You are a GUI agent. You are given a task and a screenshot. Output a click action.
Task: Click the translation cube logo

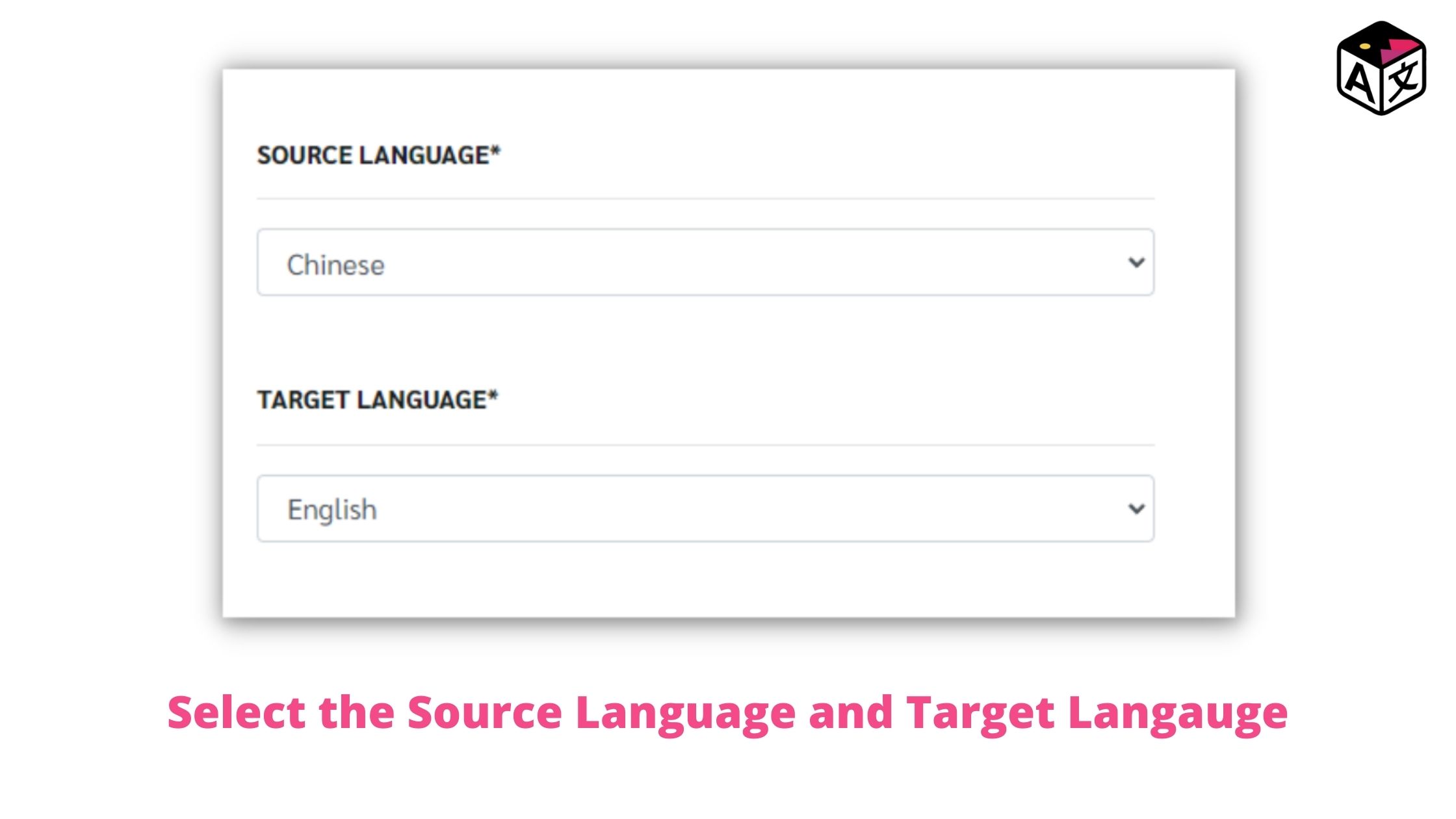1381,68
